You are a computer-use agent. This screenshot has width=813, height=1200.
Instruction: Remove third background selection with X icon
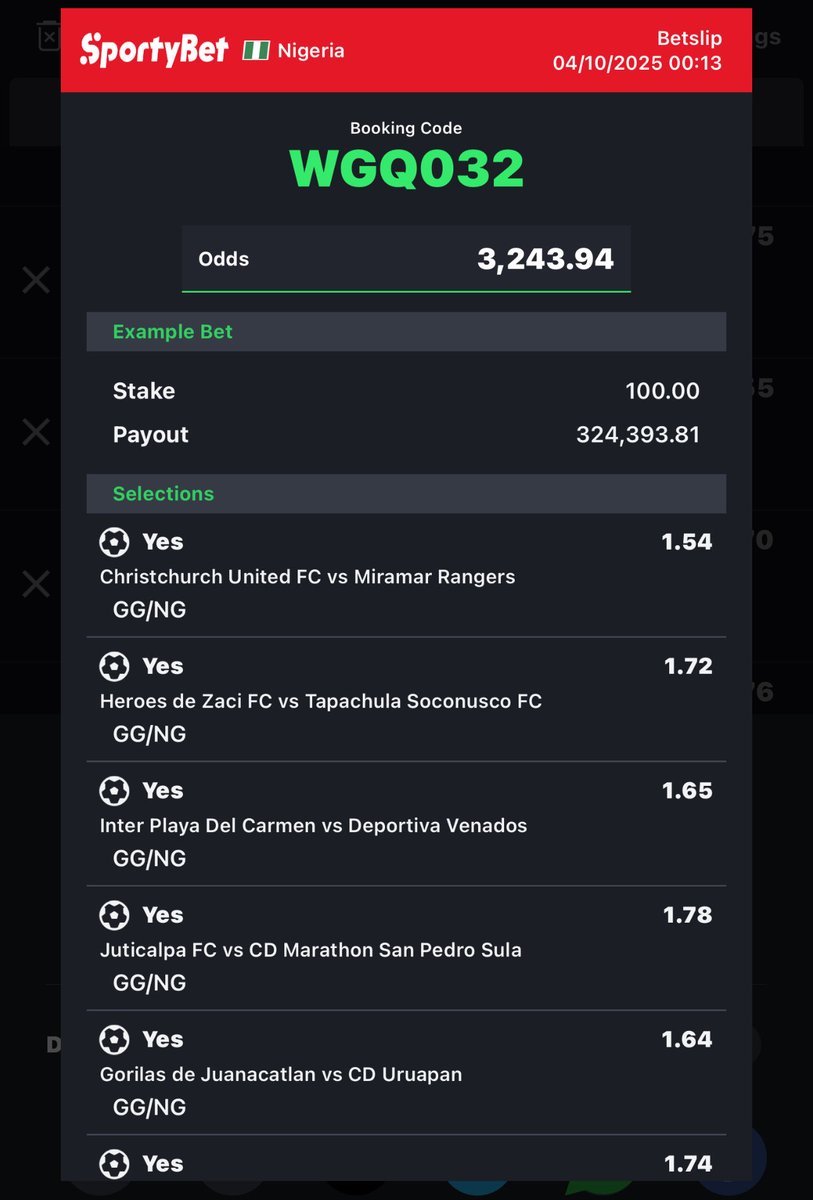click(36, 584)
